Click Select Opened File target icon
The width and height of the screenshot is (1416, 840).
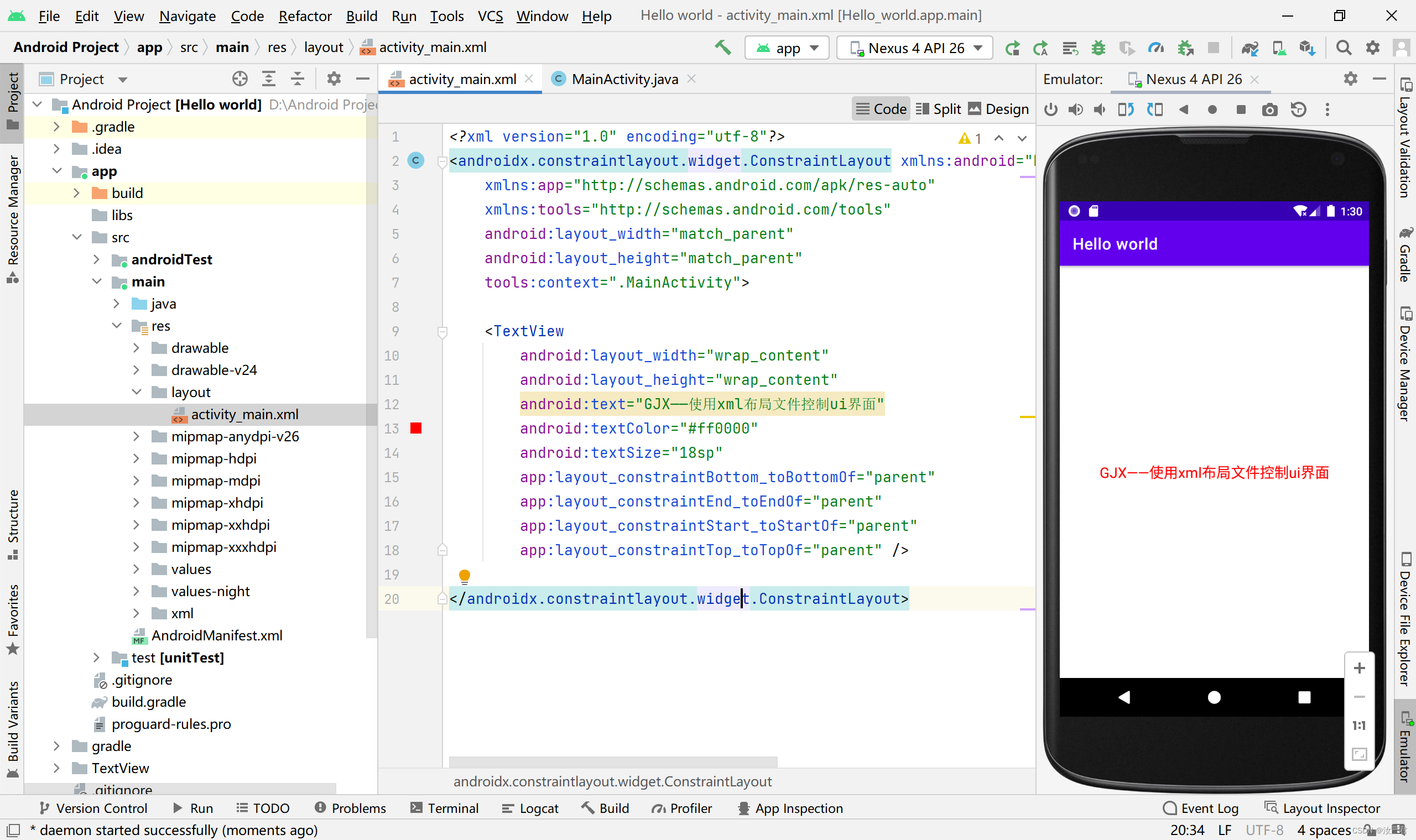(240, 79)
